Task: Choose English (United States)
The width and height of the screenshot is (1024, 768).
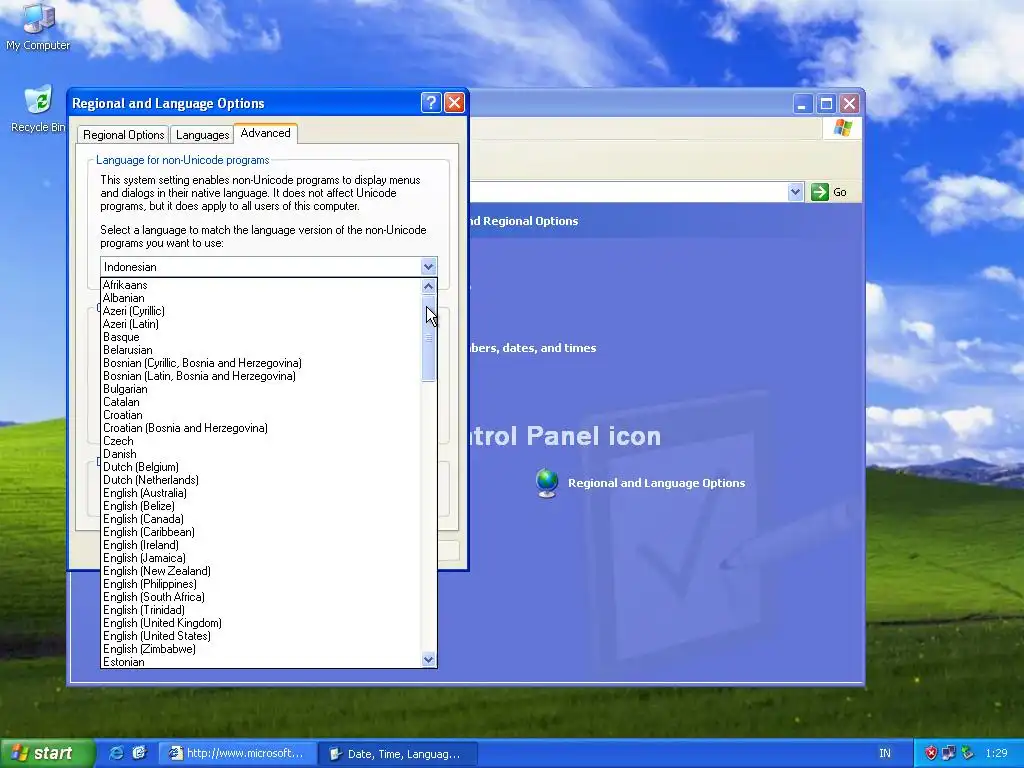Action: pos(261,636)
